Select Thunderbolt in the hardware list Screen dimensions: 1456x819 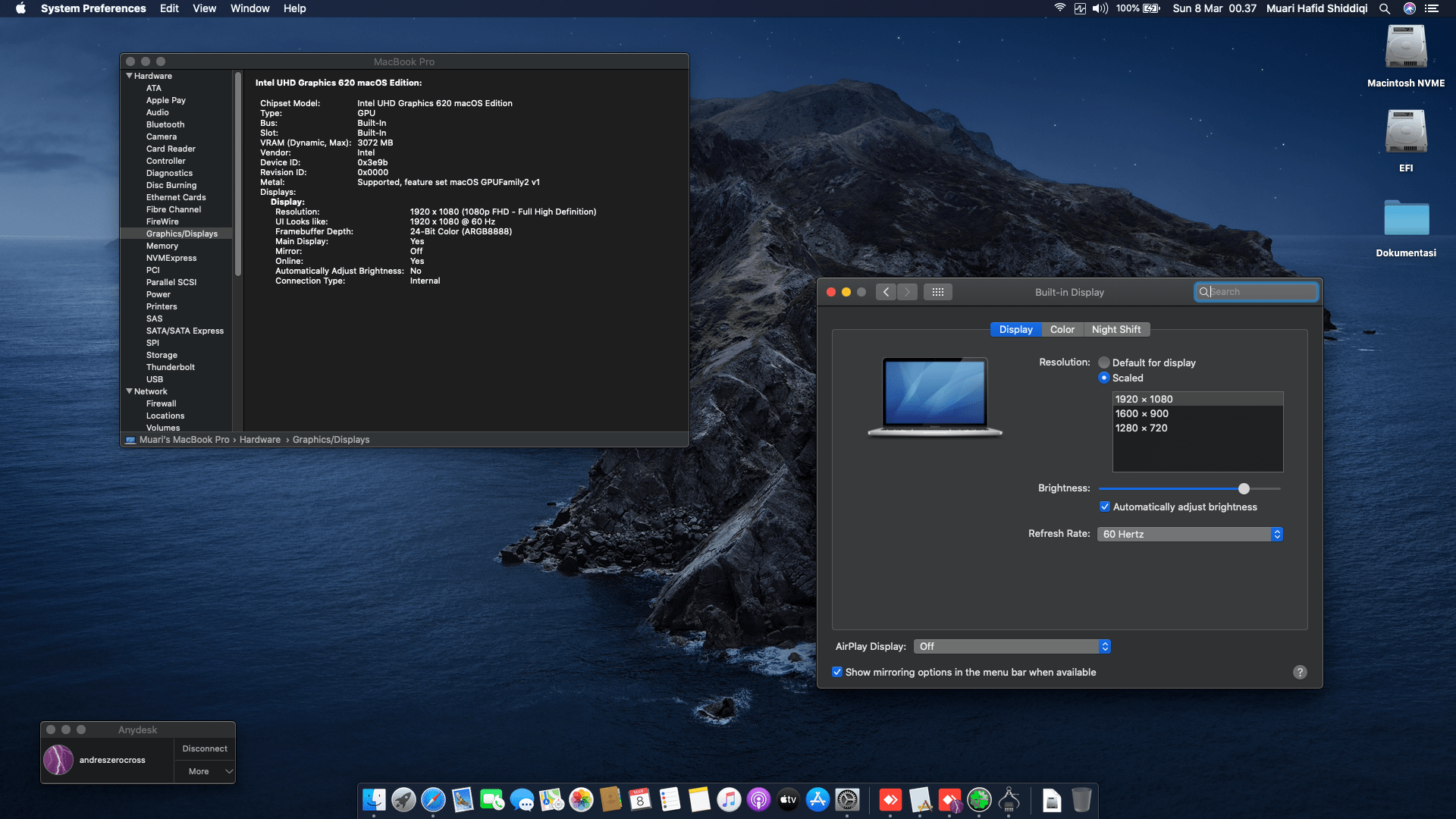coord(171,367)
